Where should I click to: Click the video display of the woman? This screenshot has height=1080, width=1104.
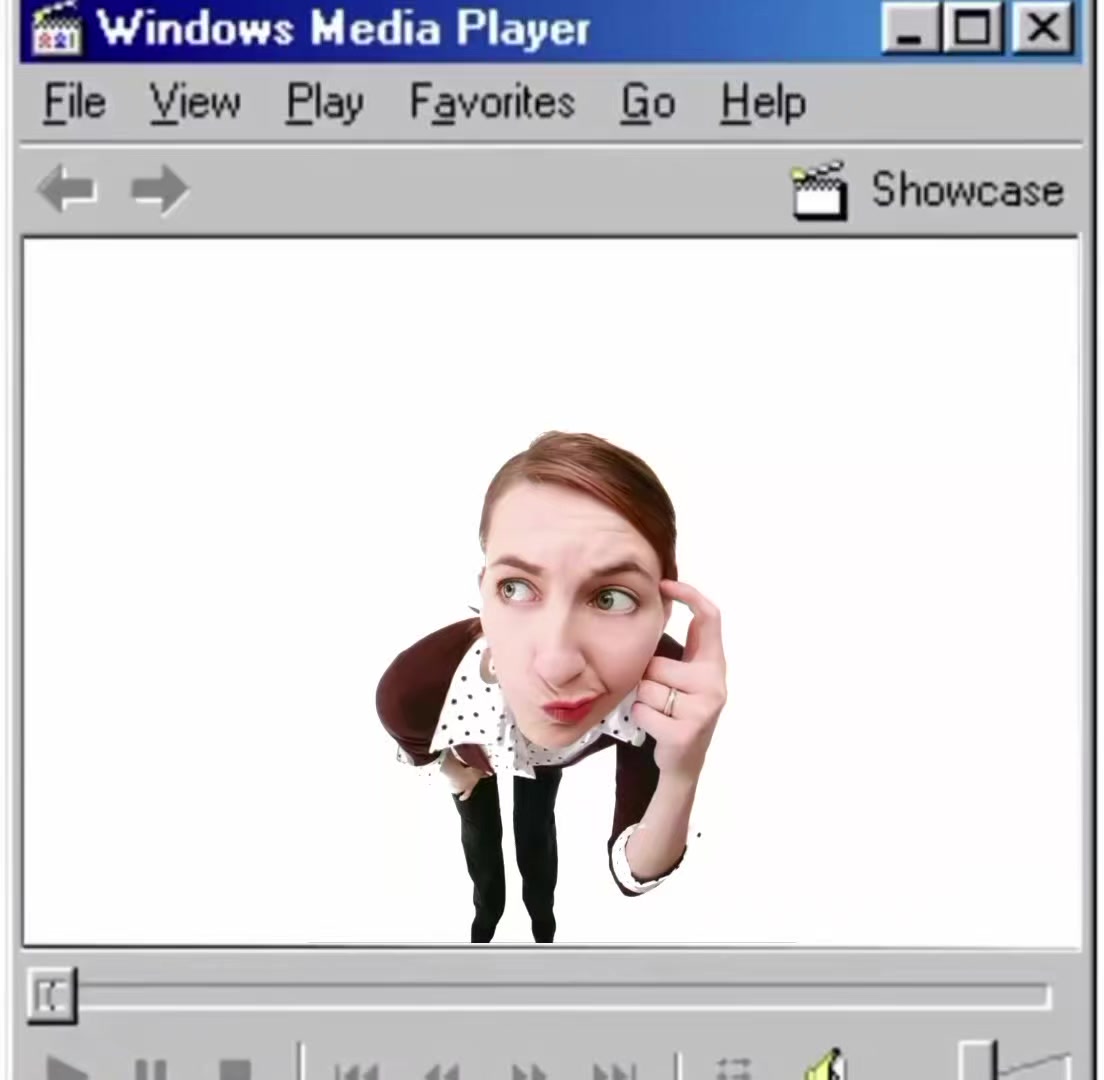[x=551, y=591]
